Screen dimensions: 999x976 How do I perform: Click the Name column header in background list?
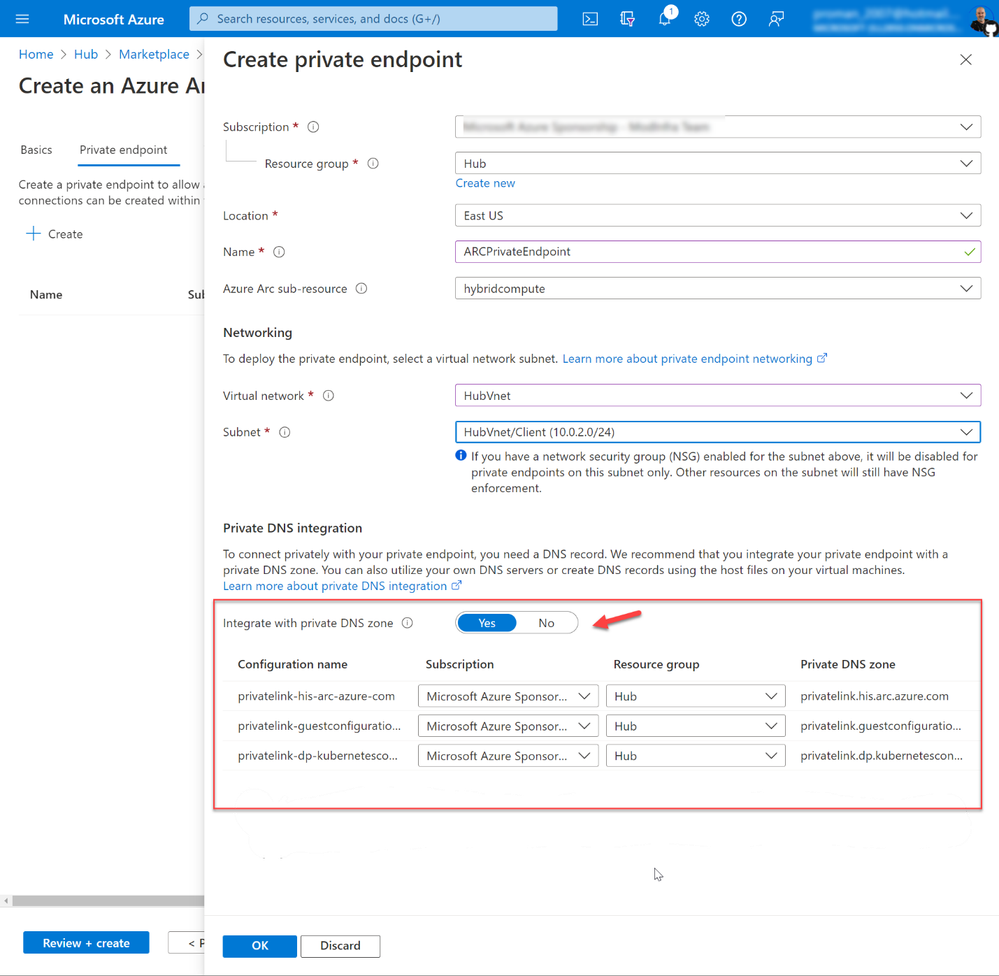(x=46, y=295)
